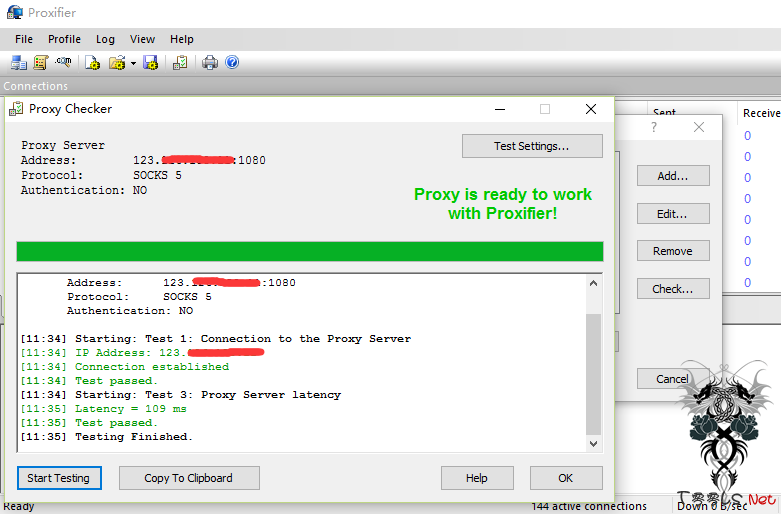Create new profile toolbar icon

tap(92, 63)
